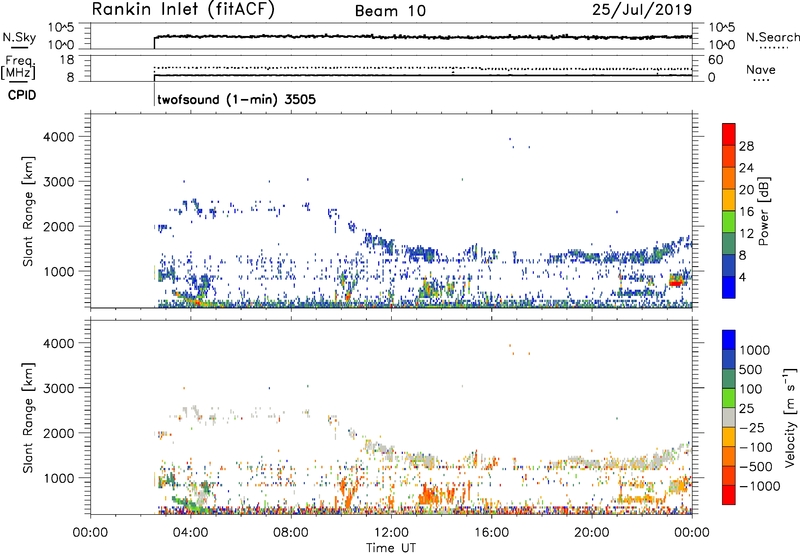This screenshot has height=554, width=800.
Task: Select '12' on the Power color bar
Action: [746, 234]
